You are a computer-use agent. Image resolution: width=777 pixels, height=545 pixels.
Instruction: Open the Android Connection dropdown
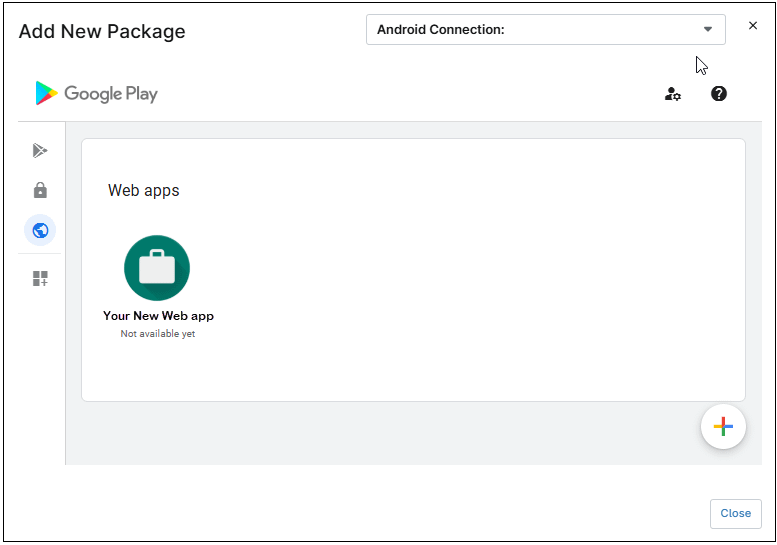pyautogui.click(x=546, y=30)
